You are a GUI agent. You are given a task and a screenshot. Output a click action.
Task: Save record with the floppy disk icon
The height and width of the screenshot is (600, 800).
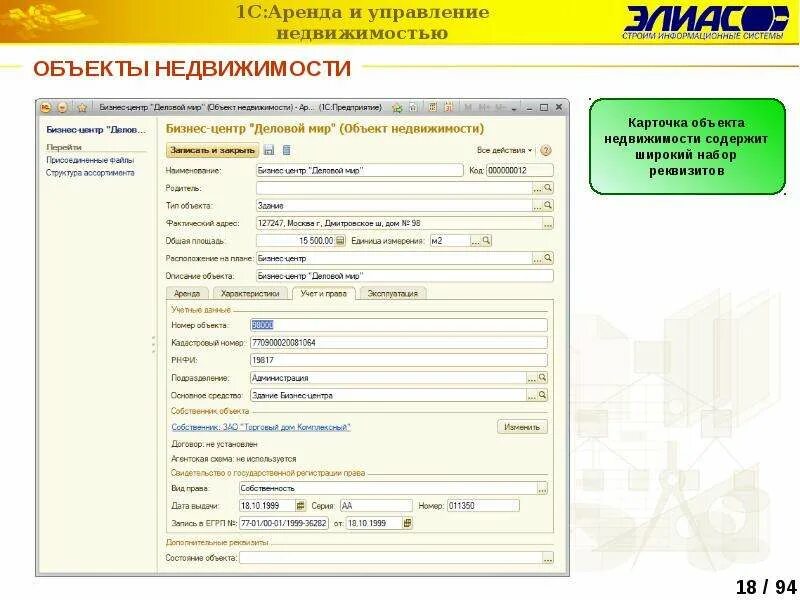(x=269, y=150)
